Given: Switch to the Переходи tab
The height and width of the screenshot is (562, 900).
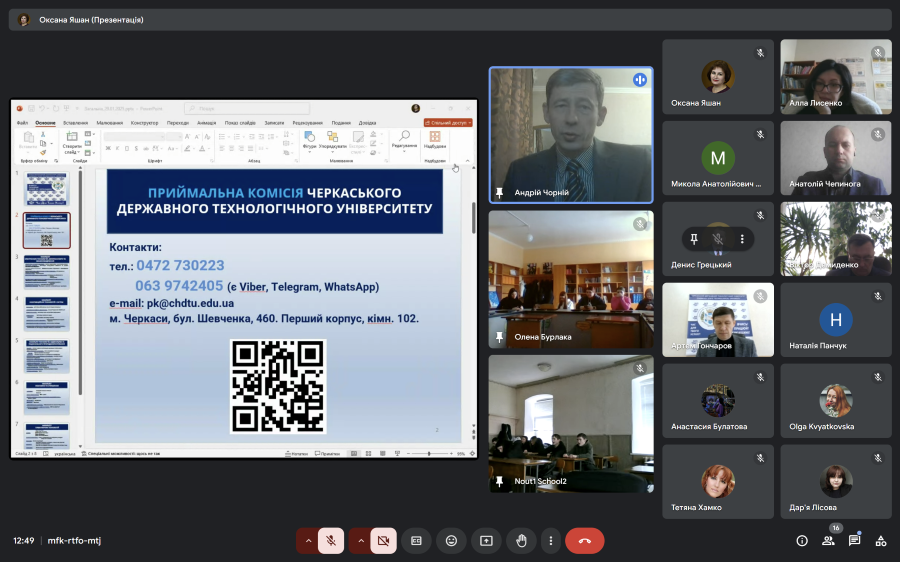Looking at the screenshot, I should (178, 123).
